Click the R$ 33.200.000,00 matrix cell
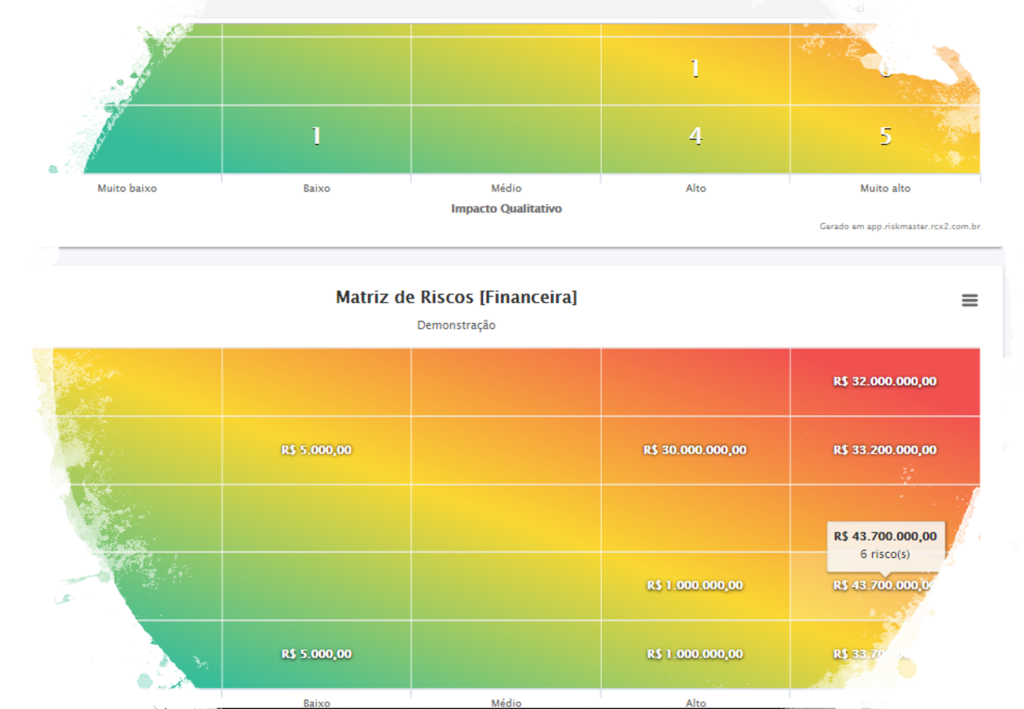Image resolution: width=1024 pixels, height=709 pixels. (x=885, y=450)
